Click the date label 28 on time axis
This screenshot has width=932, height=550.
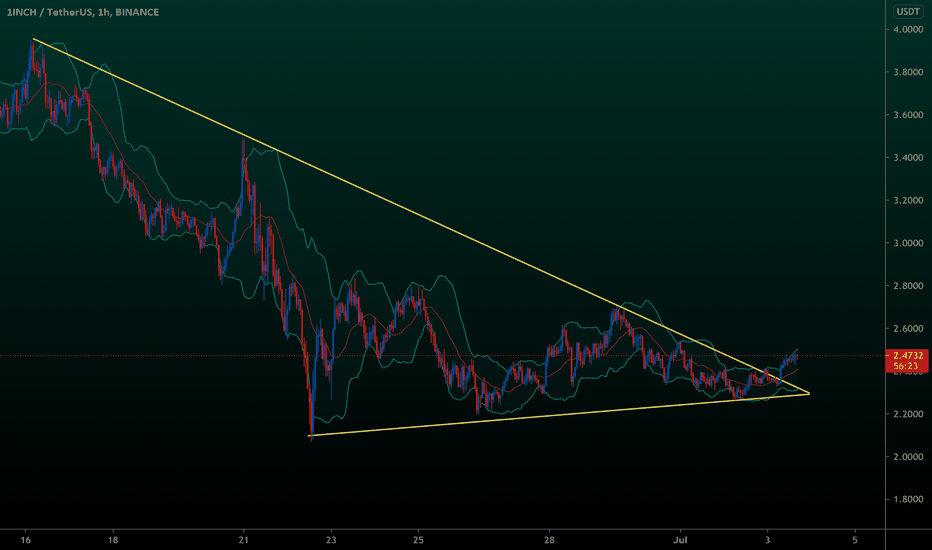[549, 540]
